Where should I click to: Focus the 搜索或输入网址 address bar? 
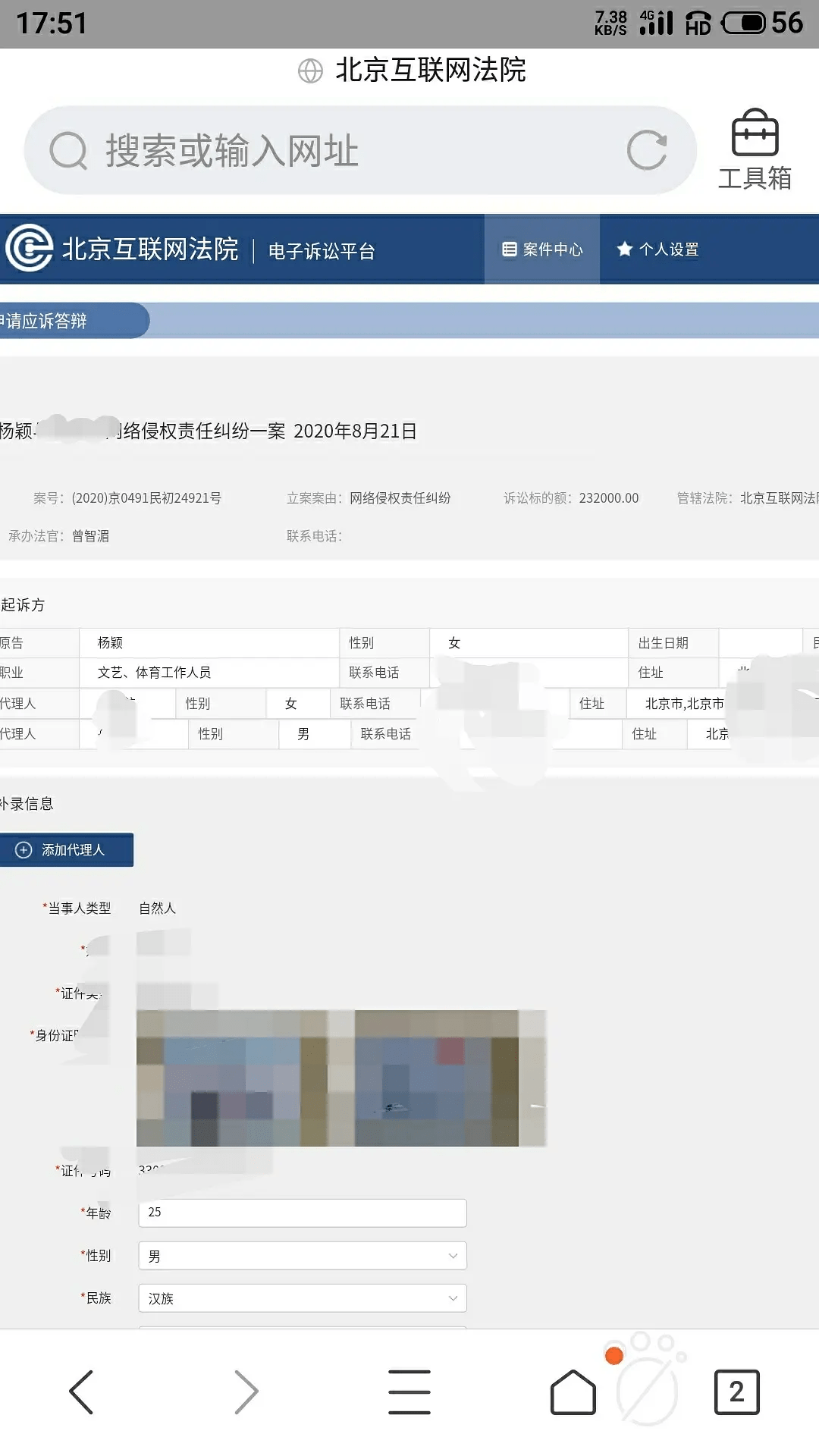(360, 150)
